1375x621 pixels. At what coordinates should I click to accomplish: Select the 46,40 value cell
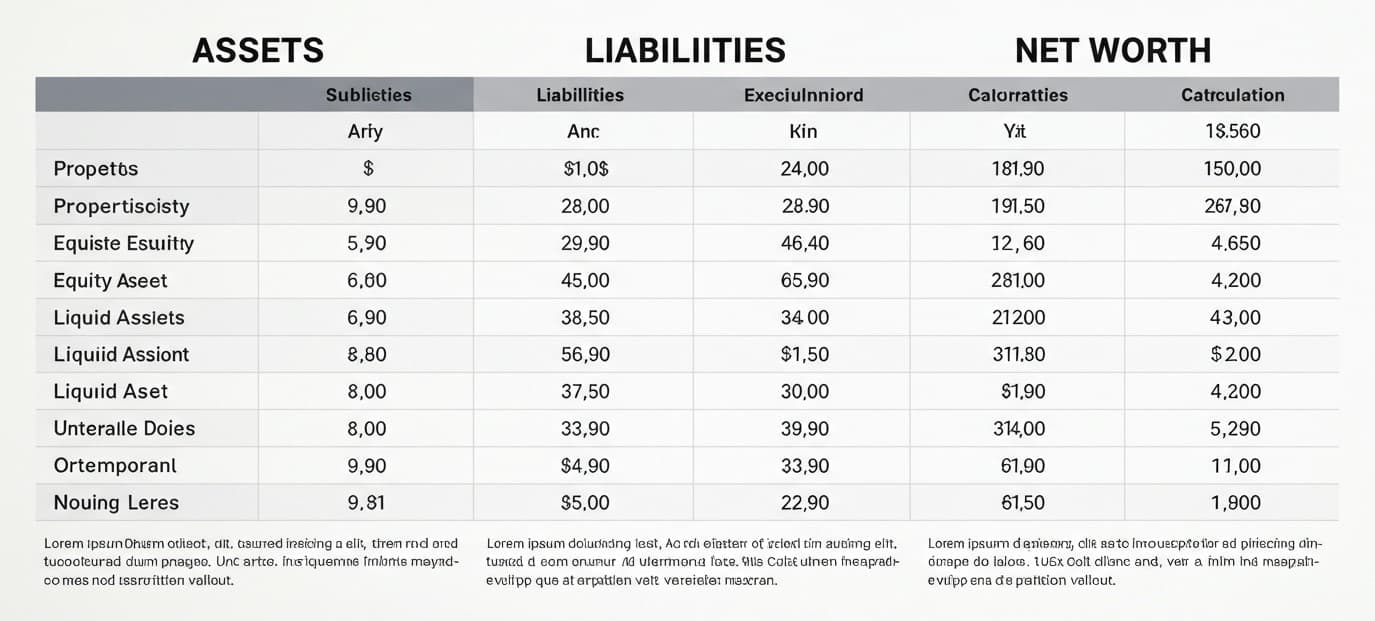[x=804, y=243]
